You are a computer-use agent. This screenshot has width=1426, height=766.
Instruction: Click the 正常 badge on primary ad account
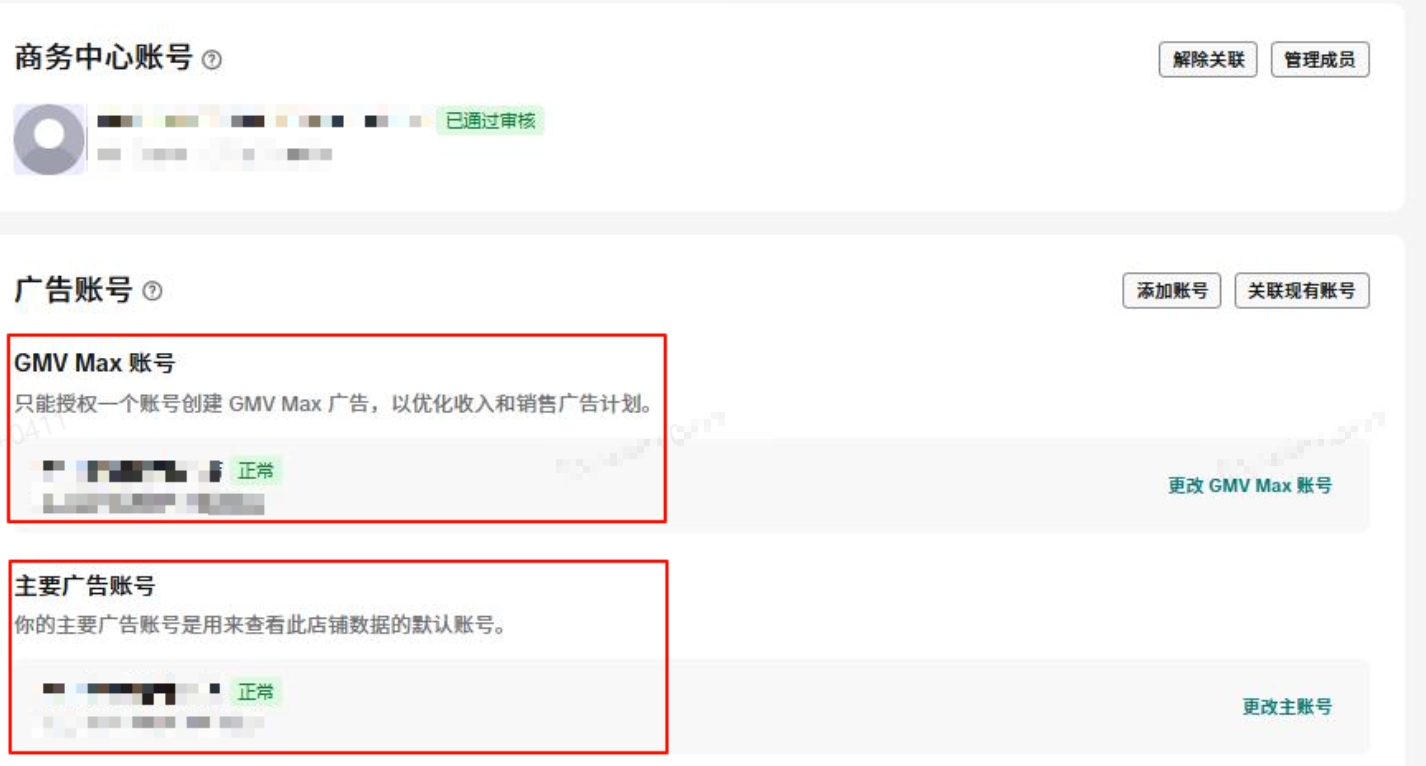(256, 691)
